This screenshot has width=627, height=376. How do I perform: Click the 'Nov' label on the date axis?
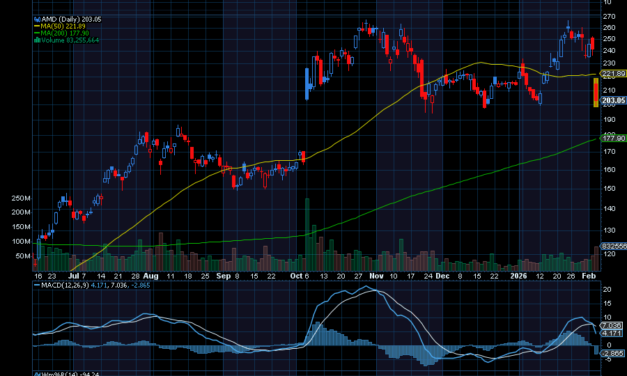376,276
